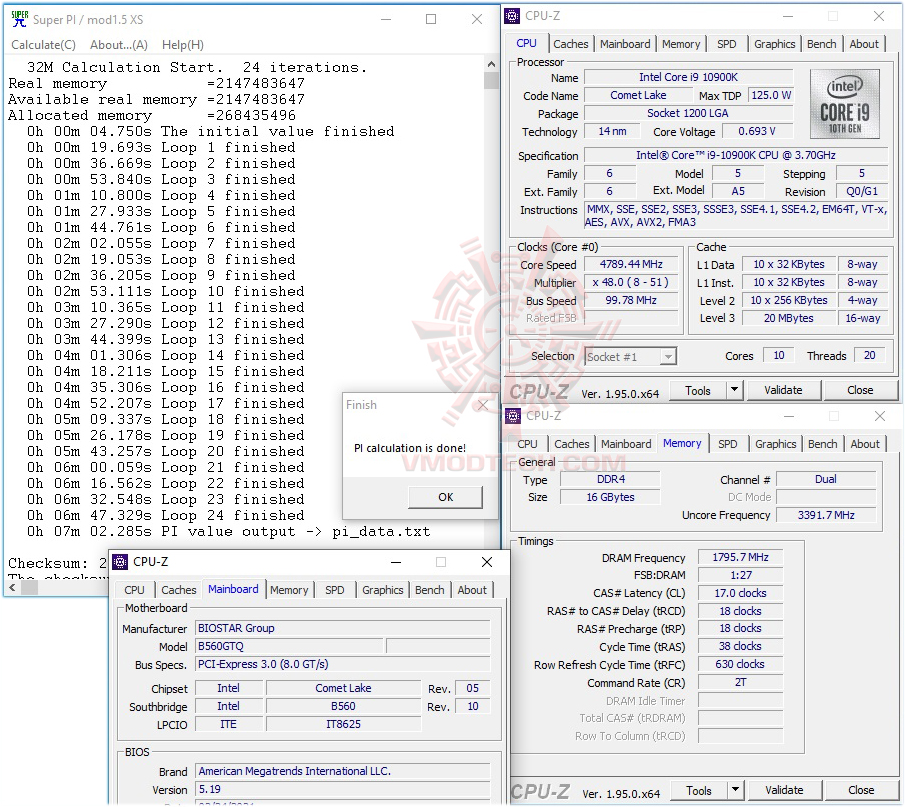The height and width of the screenshot is (807, 905).
Task: Select About tab in Mainboard CPU-Z window
Action: pyautogui.click(x=472, y=590)
